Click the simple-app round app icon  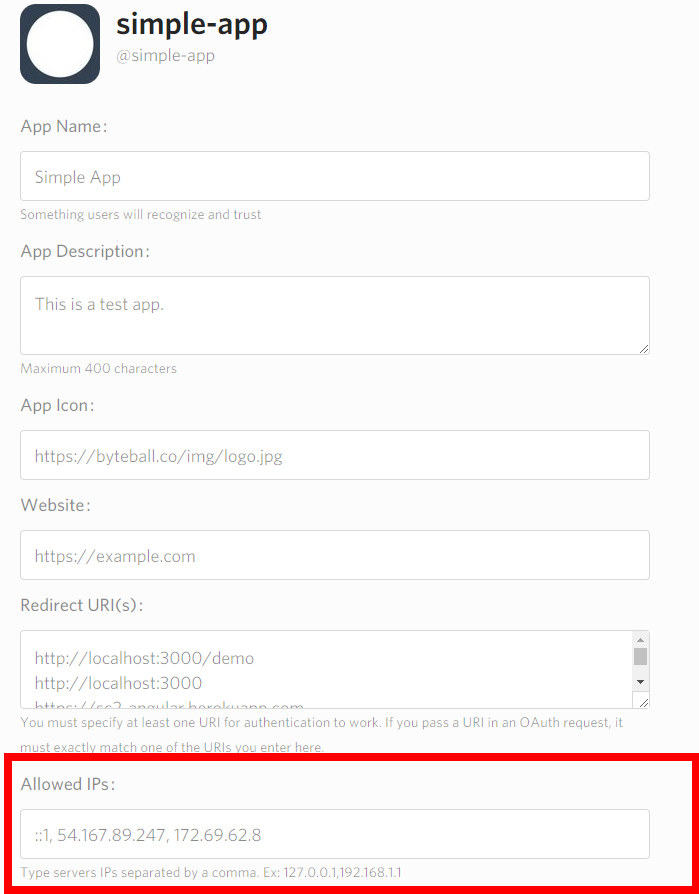point(60,44)
